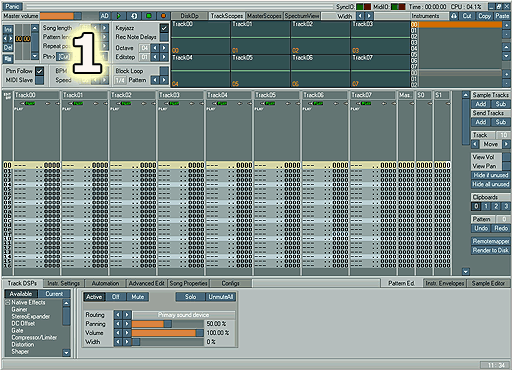This screenshot has width=512, height=370.
Task: Increase Octave with the right arrow
Action: [x=164, y=48]
